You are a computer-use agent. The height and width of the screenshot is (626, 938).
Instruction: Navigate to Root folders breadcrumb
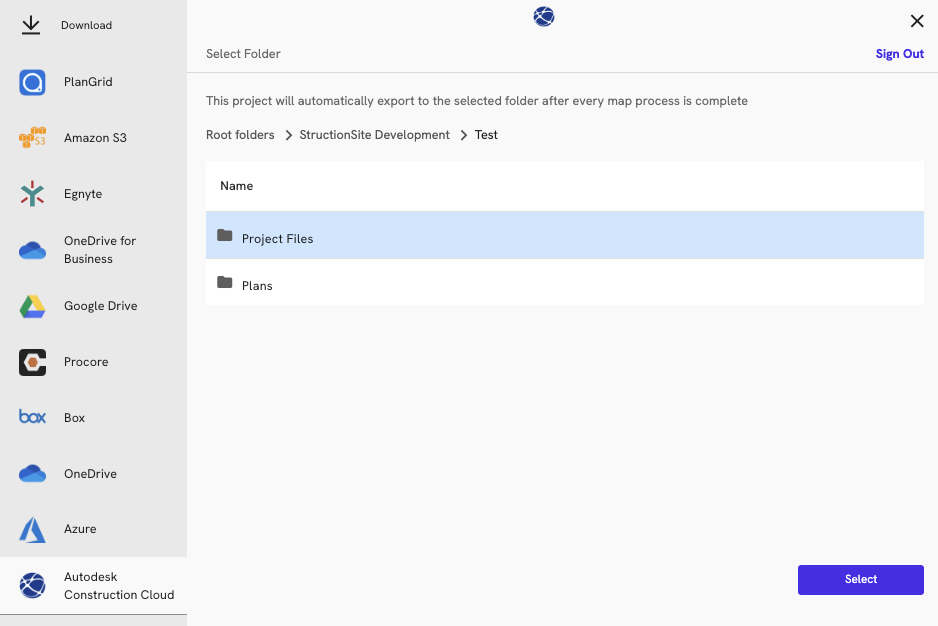pyautogui.click(x=240, y=135)
